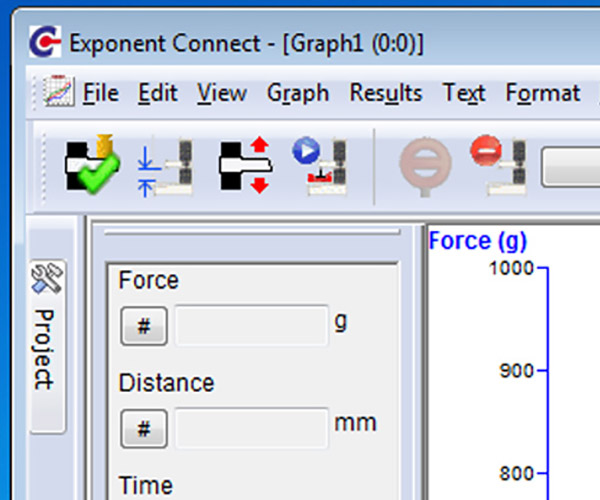Open the Format menu
This screenshot has width=600, height=500.
point(542,94)
